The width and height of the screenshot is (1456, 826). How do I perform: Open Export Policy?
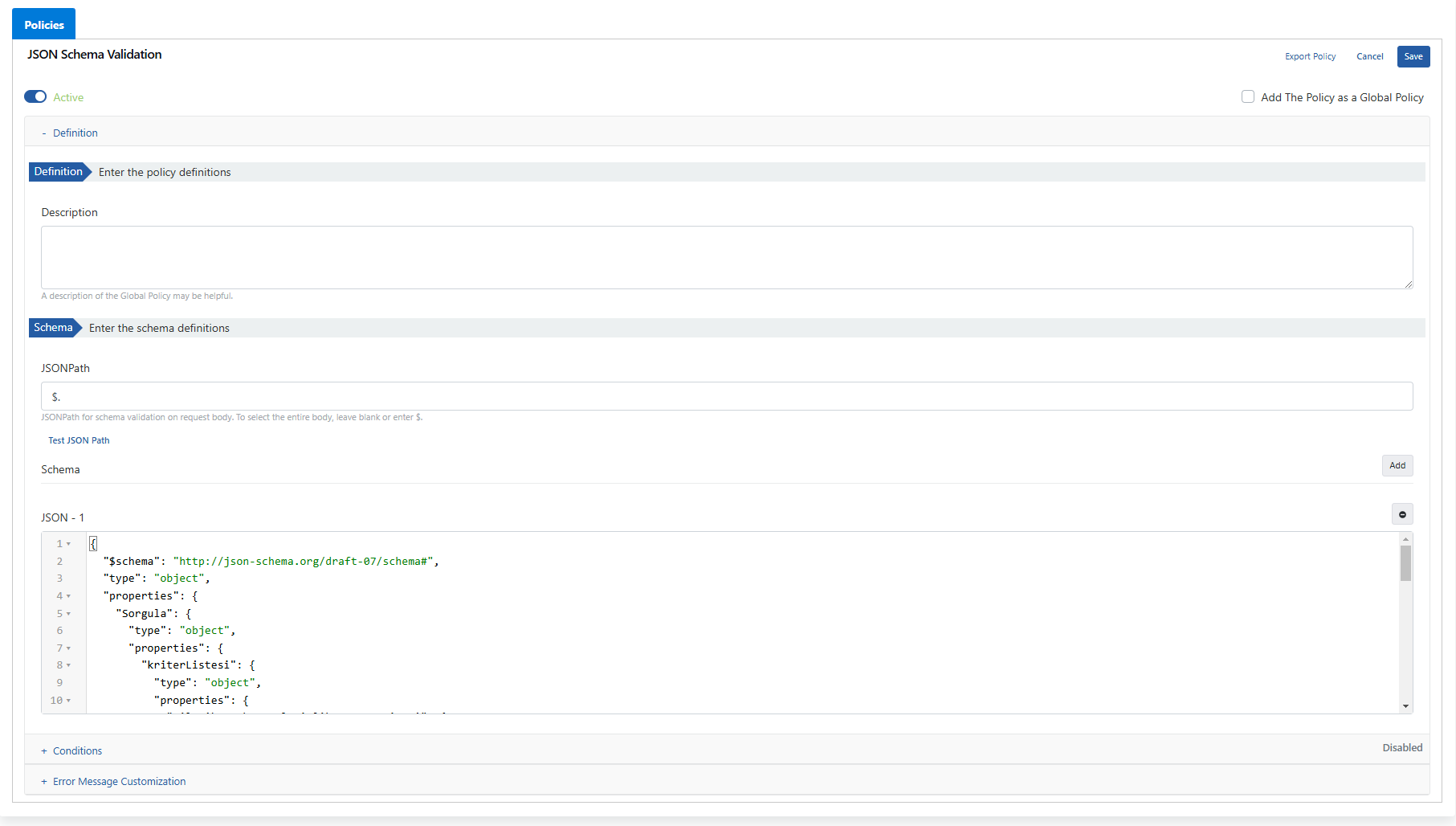pos(1310,56)
